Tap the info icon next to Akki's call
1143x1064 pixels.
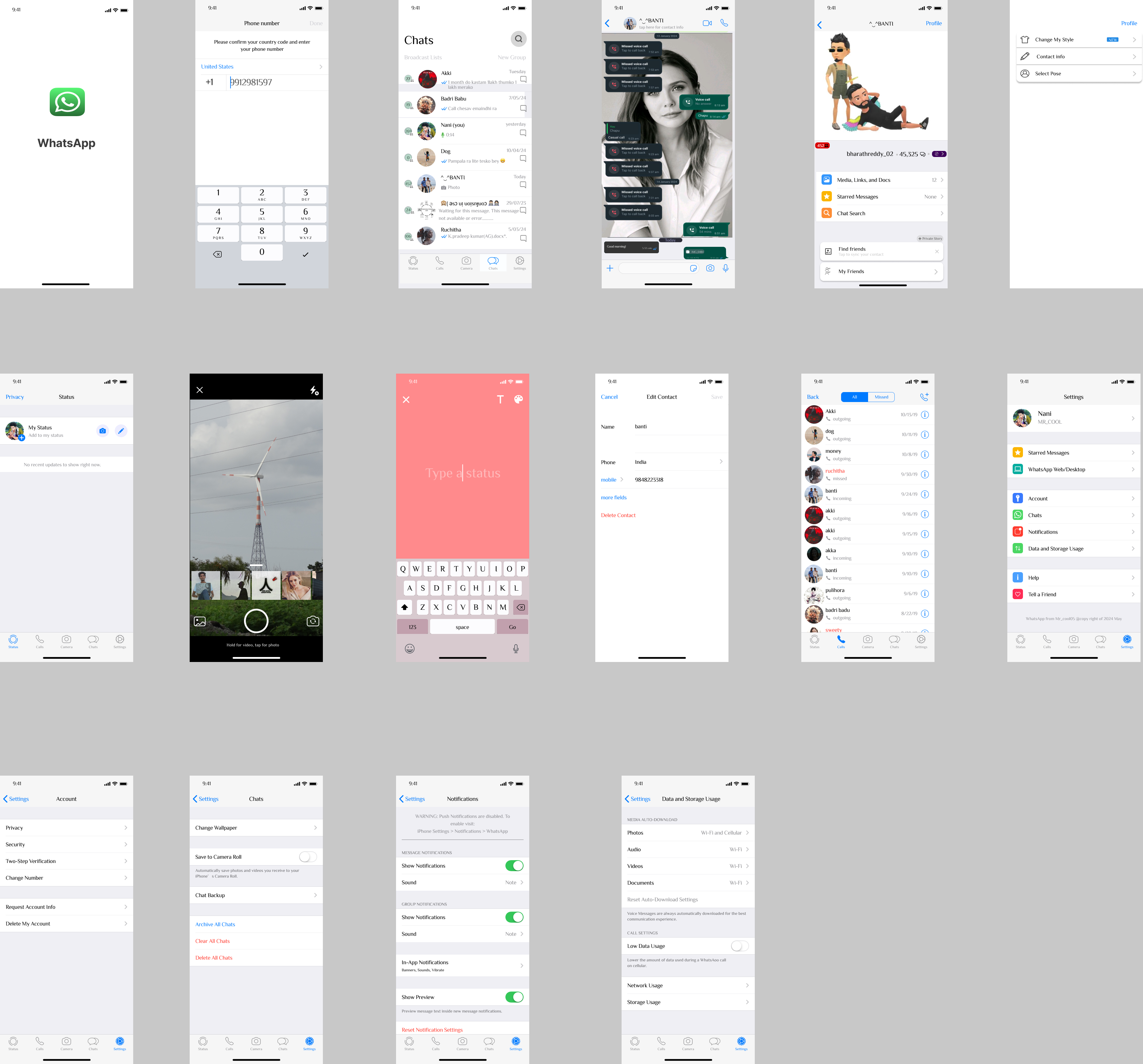click(925, 414)
